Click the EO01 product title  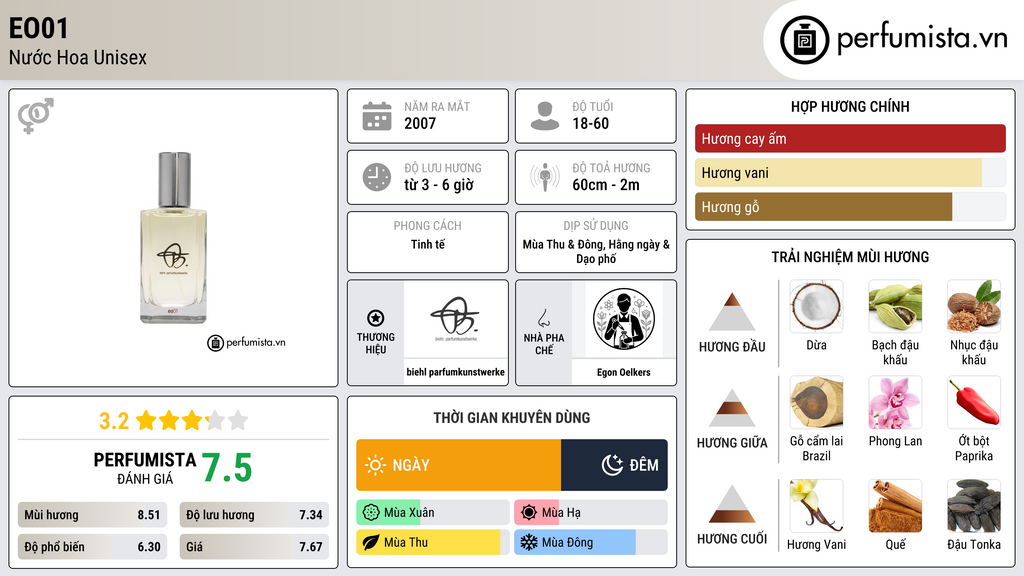click(39, 29)
